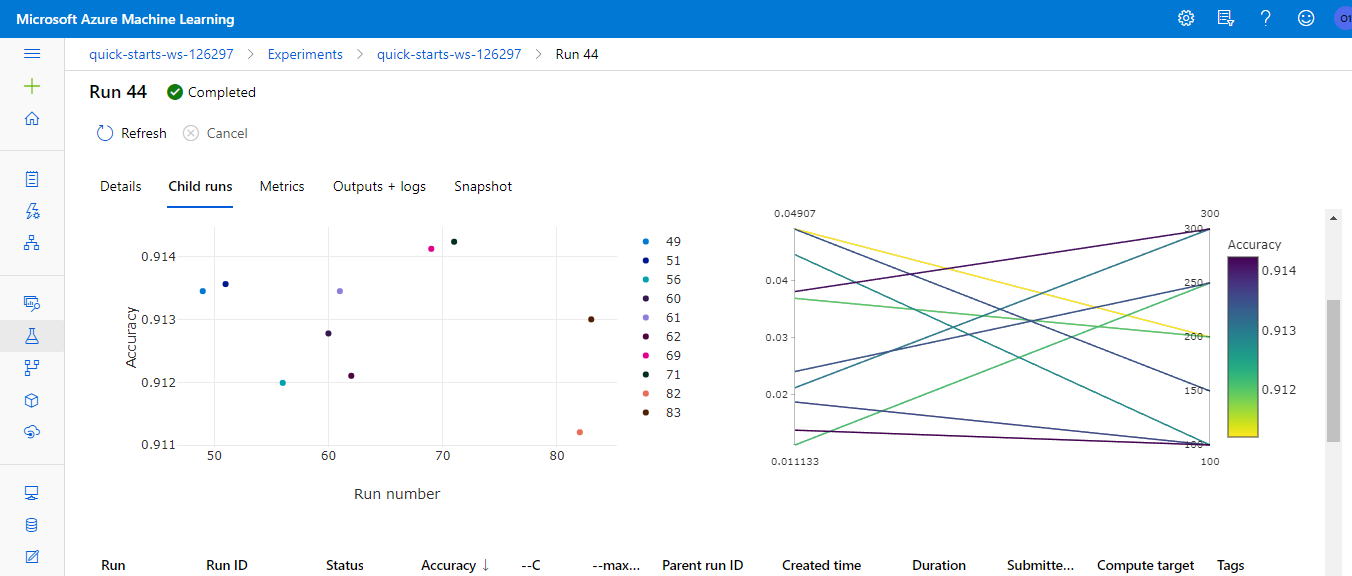Open the Home icon in the sidebar
This screenshot has height=576, width=1352.
[33, 117]
